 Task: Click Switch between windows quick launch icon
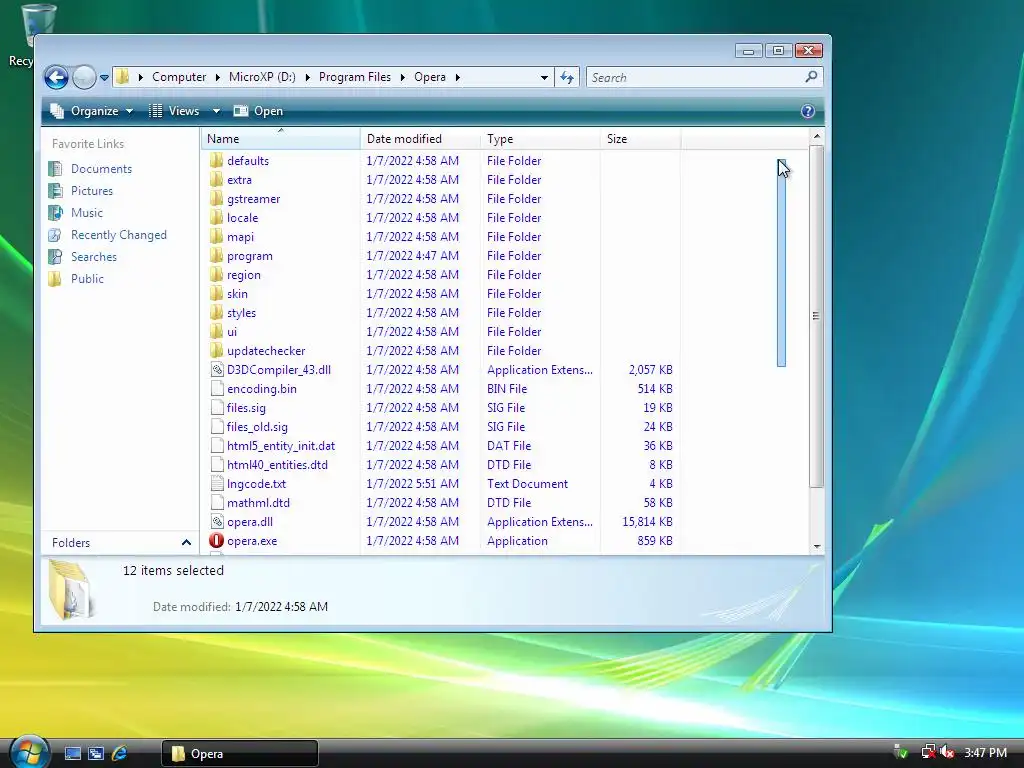[x=96, y=754]
